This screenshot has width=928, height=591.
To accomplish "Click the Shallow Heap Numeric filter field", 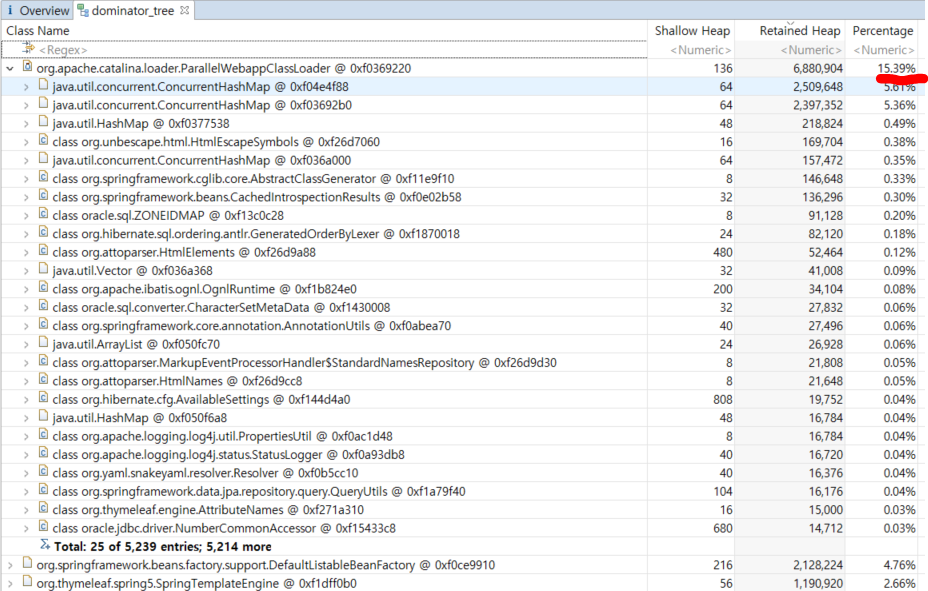I will [700, 50].
